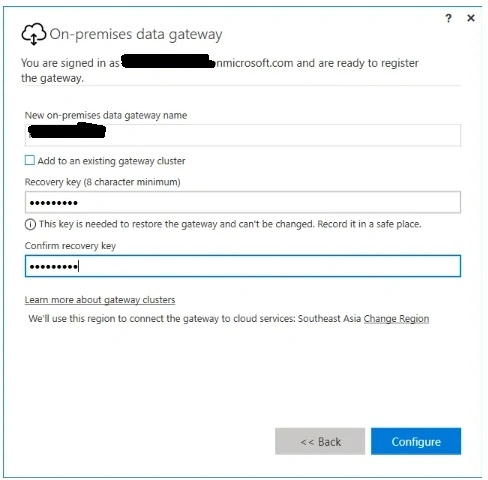The width and height of the screenshot is (488, 480).
Task: Click the 'Southeast Asia' region text
Action: pyautogui.click(x=329, y=319)
